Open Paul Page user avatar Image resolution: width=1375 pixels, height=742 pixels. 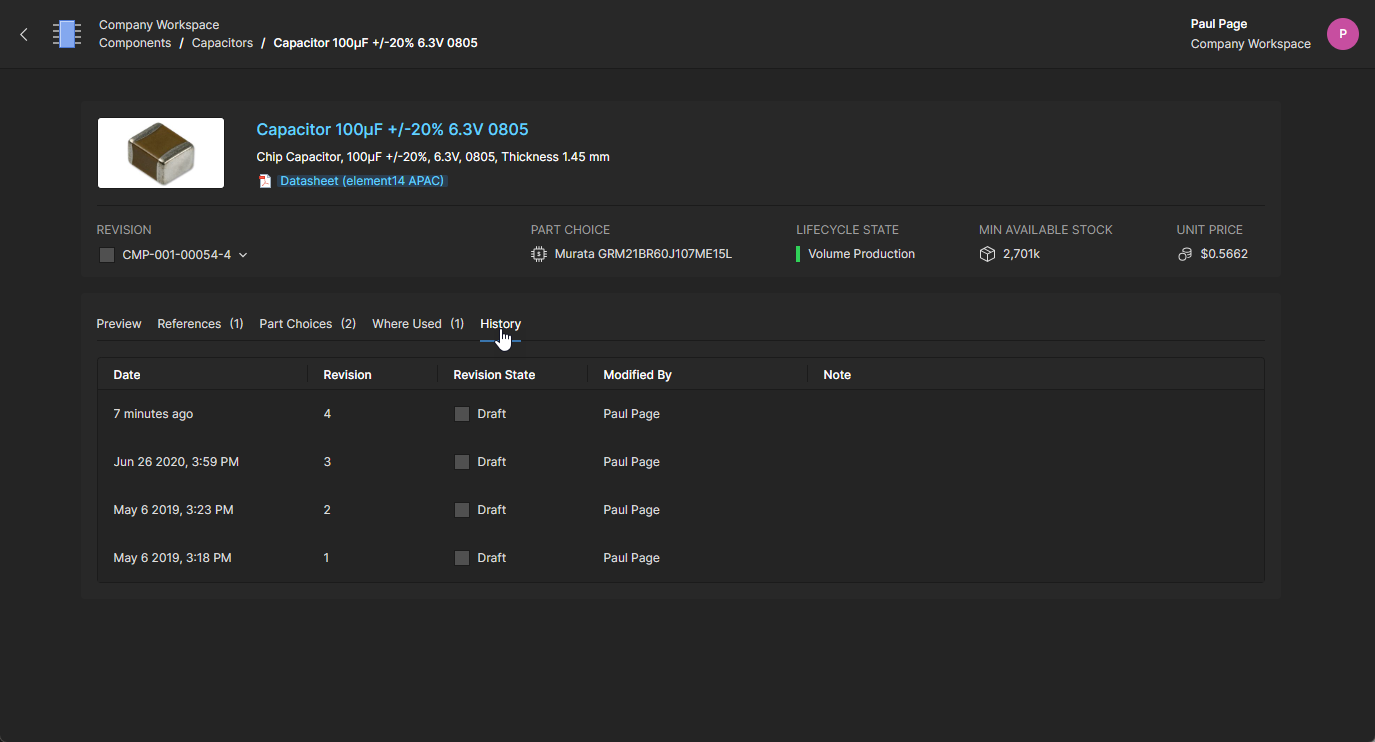[x=1342, y=34]
